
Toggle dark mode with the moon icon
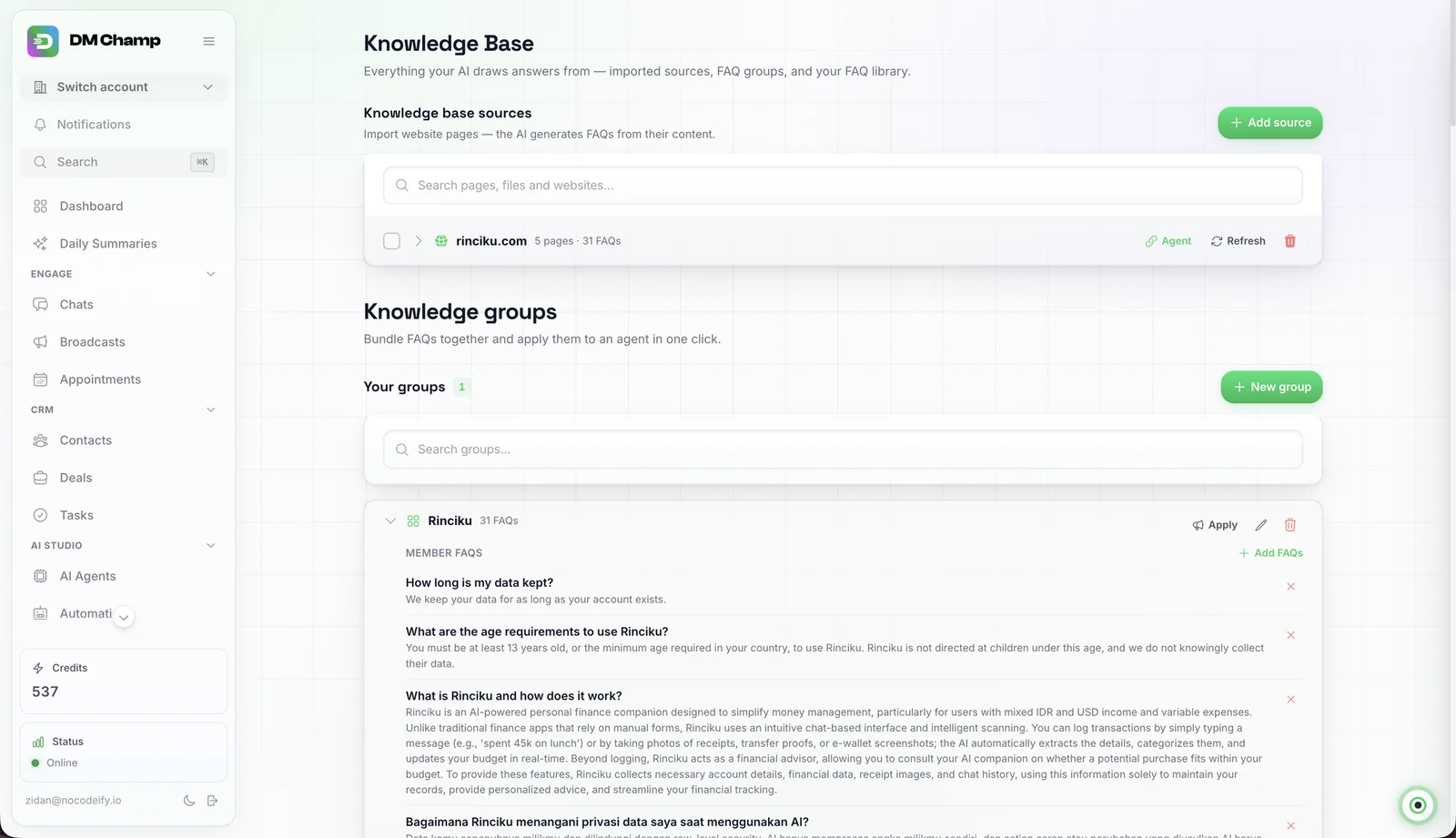coord(189,801)
